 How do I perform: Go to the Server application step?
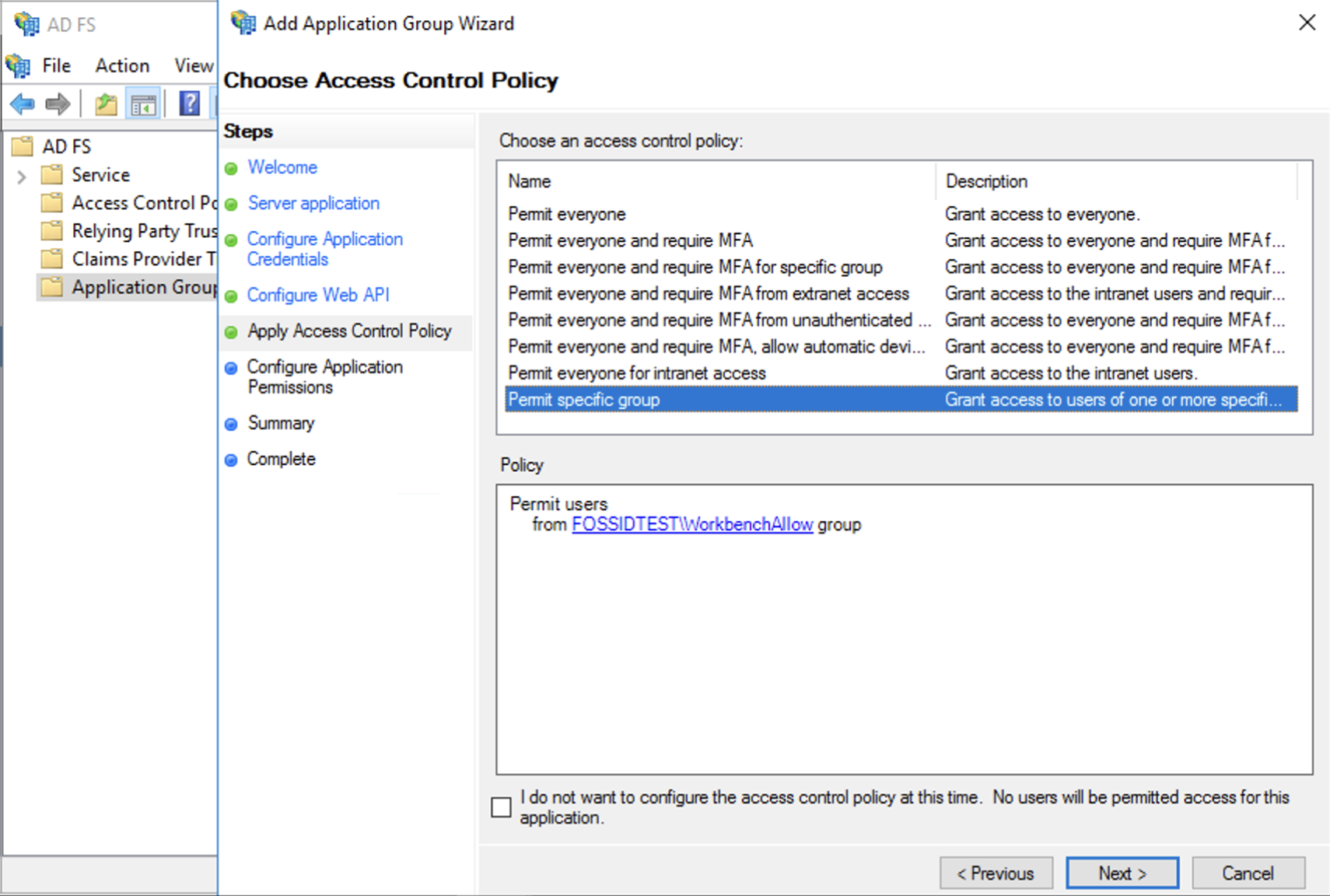click(x=313, y=203)
